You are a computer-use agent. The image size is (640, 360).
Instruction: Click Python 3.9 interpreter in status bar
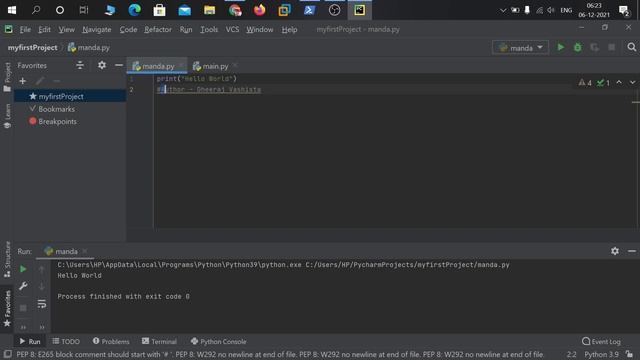pos(601,354)
